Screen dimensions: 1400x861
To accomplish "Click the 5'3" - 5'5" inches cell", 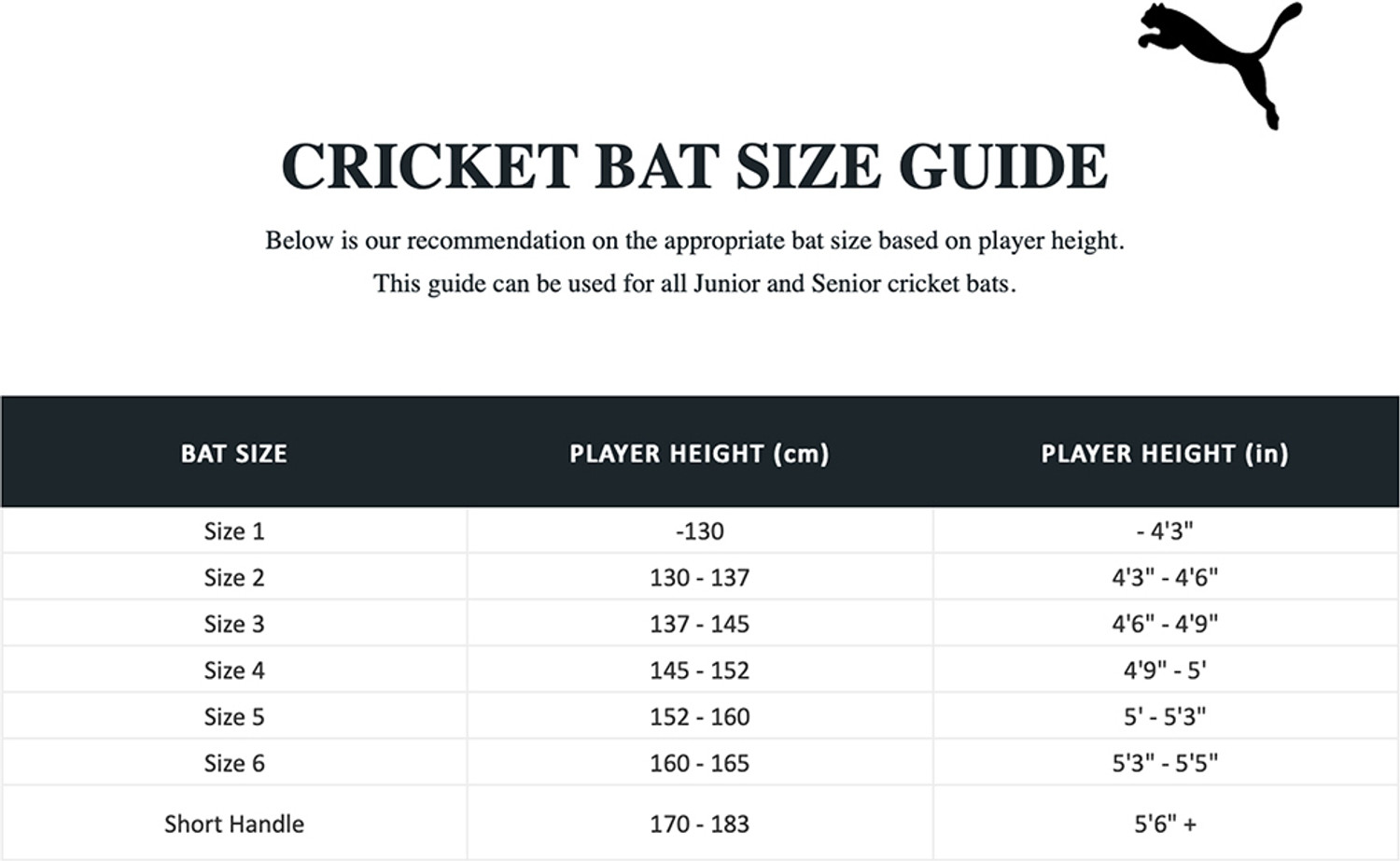I will point(1165,764).
